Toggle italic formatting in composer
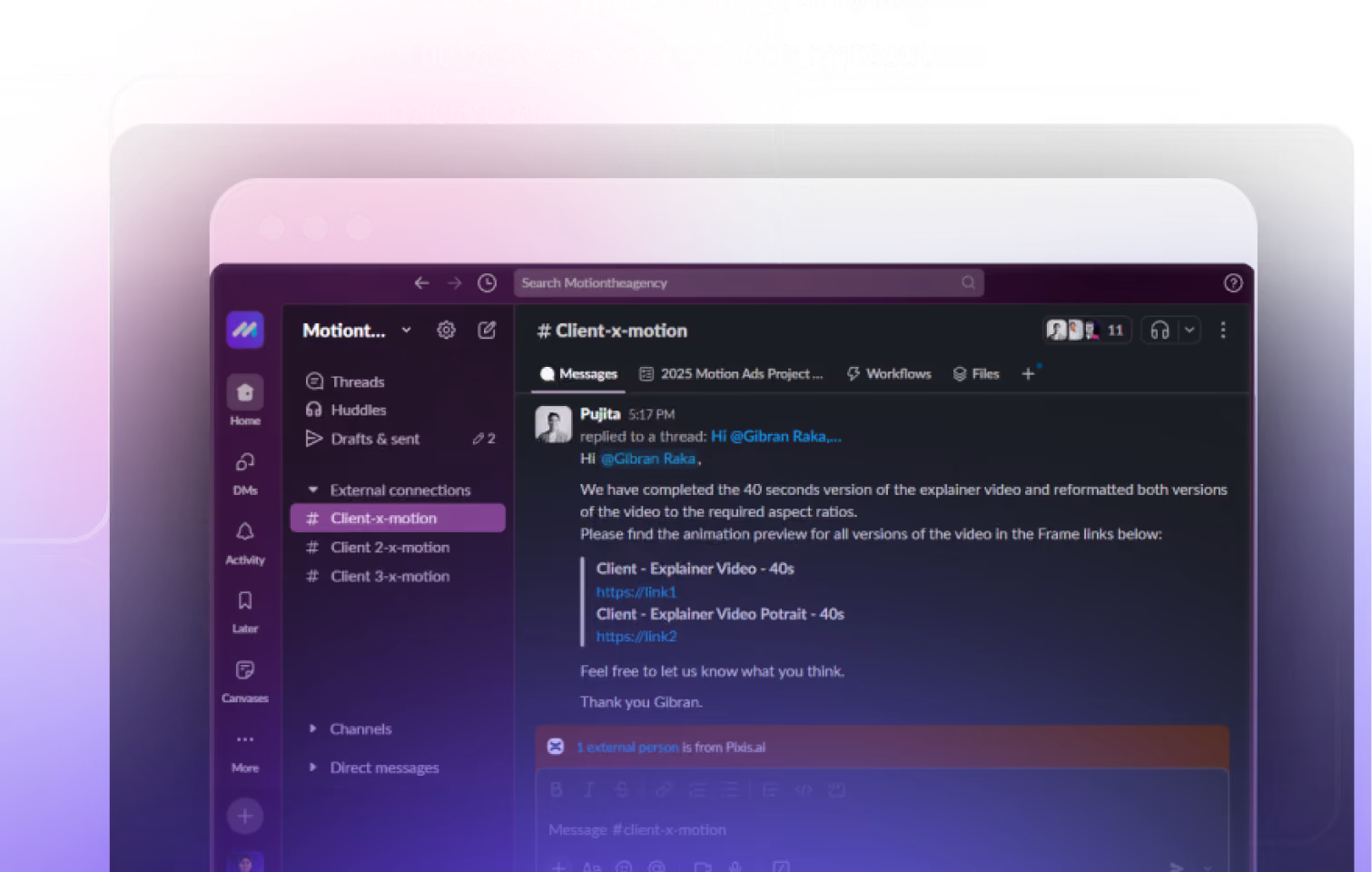The image size is (1372, 872). point(588,790)
